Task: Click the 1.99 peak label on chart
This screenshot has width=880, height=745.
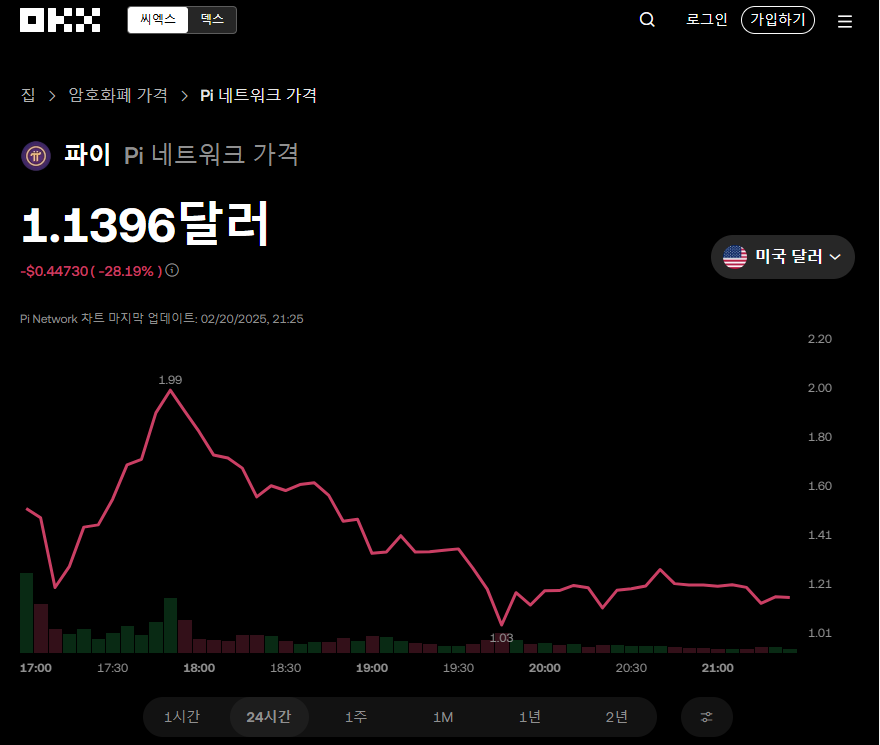Action: [170, 380]
